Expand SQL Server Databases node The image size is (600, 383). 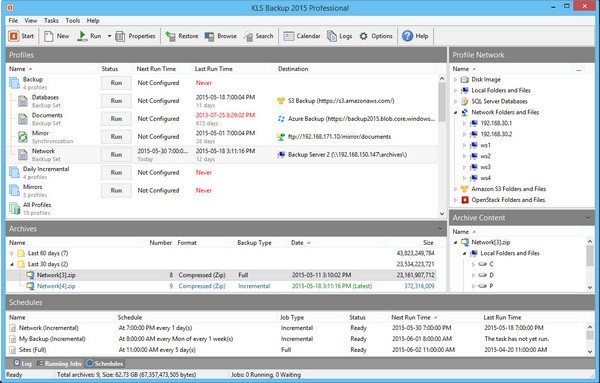455,101
